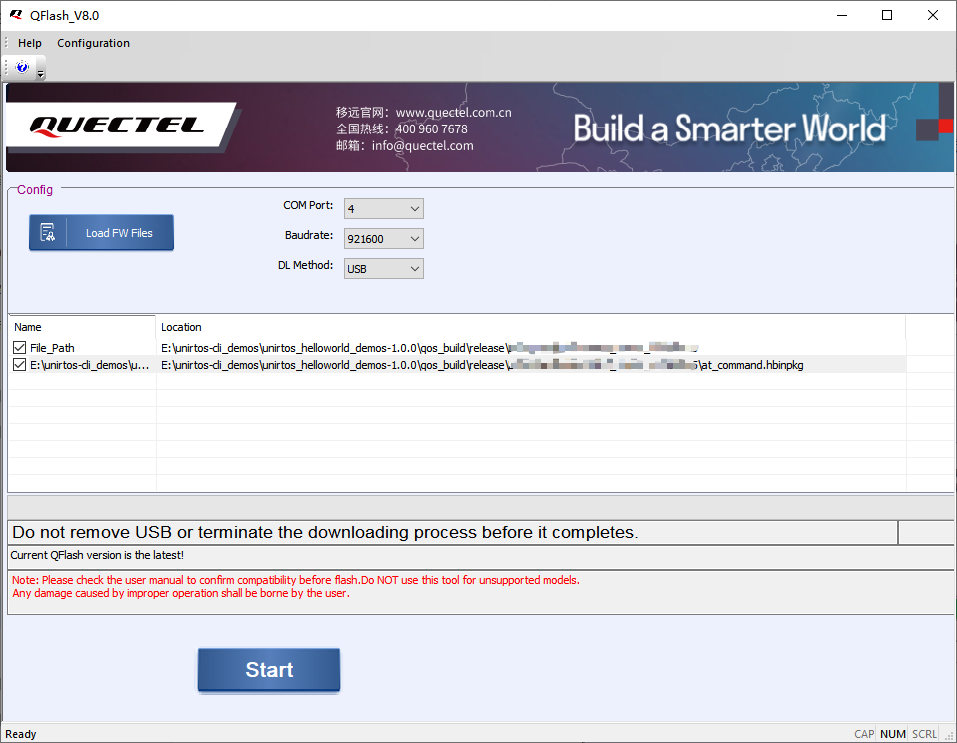The height and width of the screenshot is (743, 957).
Task: Expand the DL Method dropdown
Action: pos(415,269)
